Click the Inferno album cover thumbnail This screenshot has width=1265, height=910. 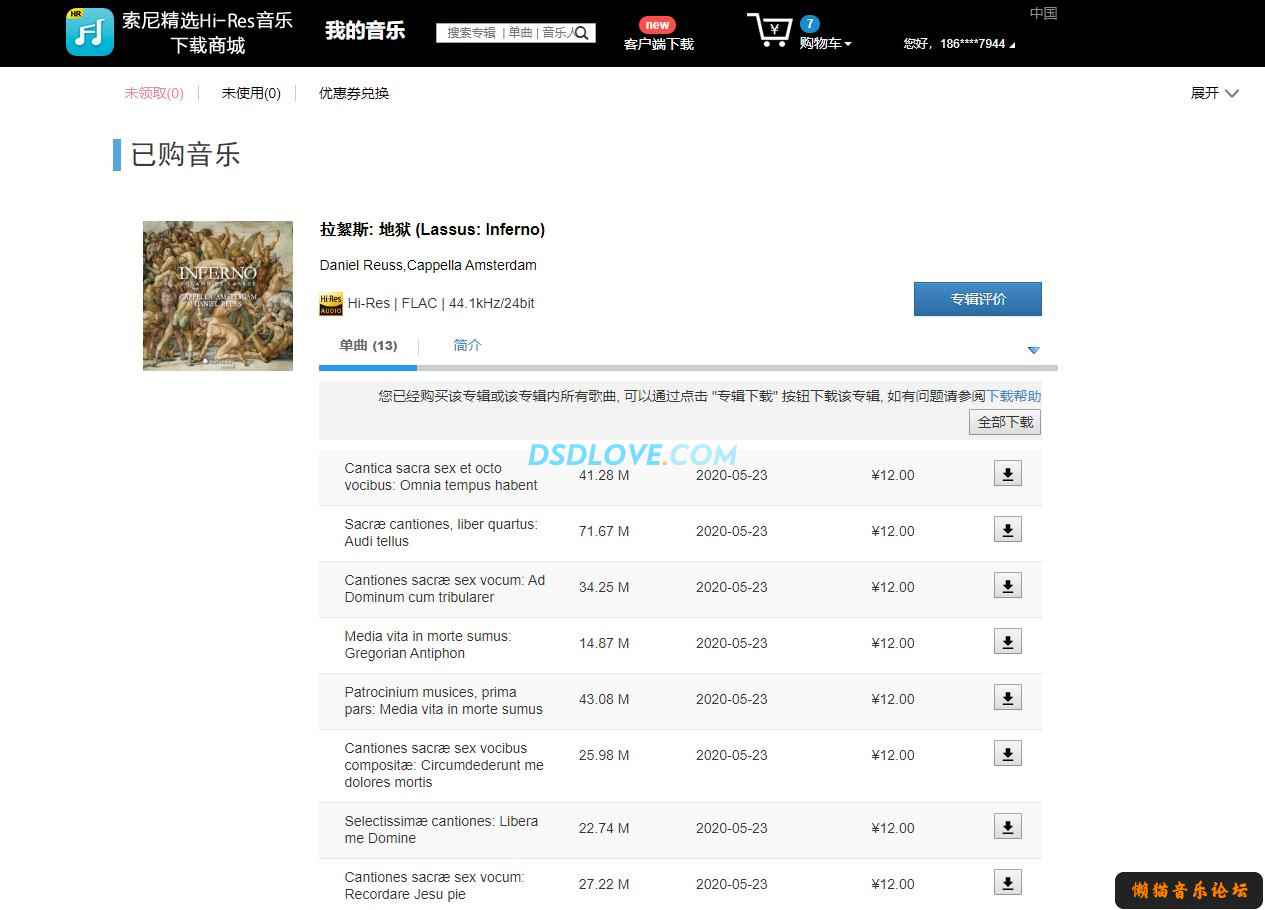coord(218,296)
